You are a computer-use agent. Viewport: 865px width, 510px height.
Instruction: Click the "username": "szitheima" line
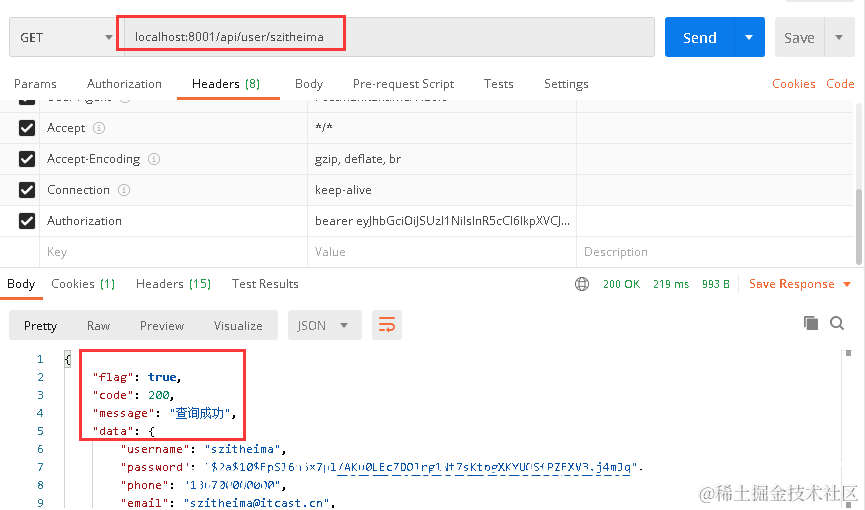click(204, 449)
